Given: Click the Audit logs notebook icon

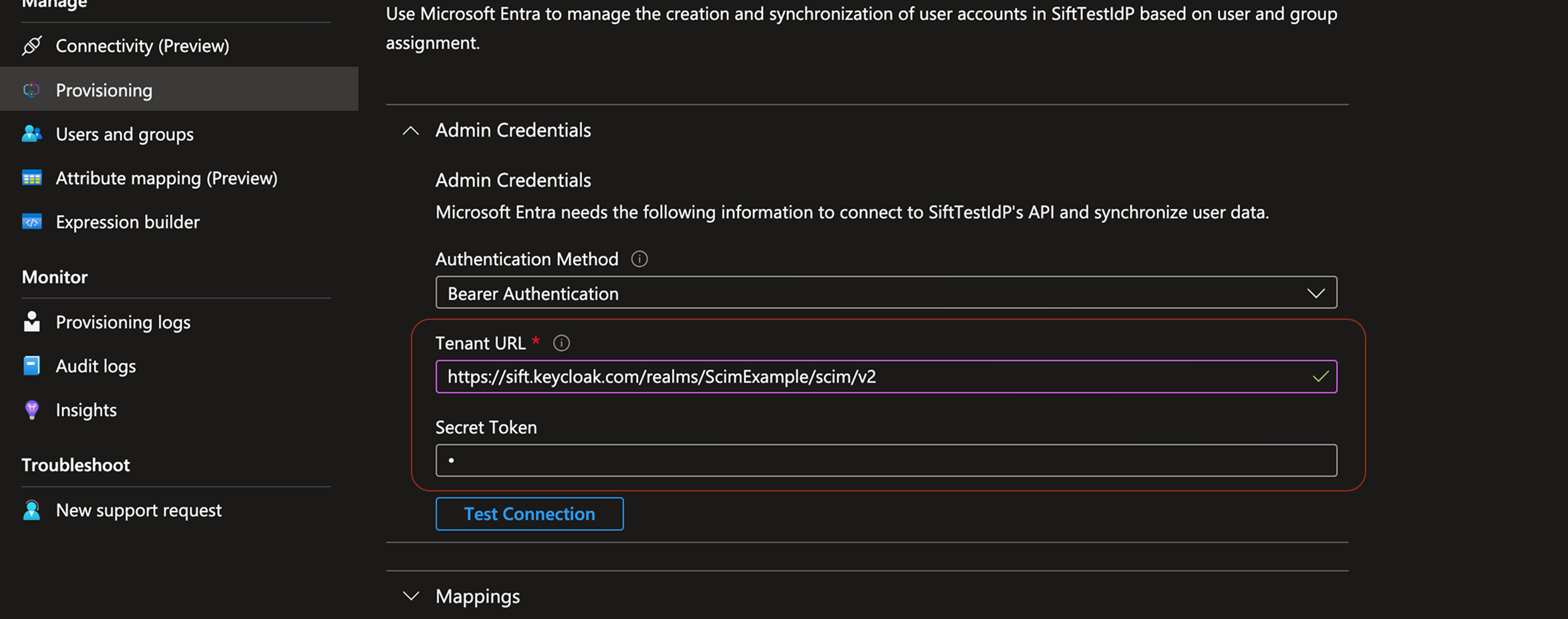Looking at the screenshot, I should pos(31,366).
